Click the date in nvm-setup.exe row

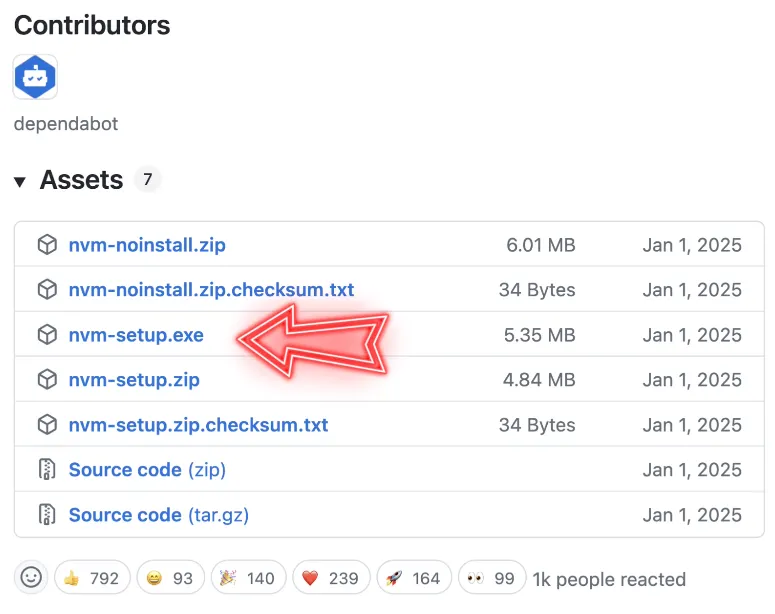click(x=692, y=335)
